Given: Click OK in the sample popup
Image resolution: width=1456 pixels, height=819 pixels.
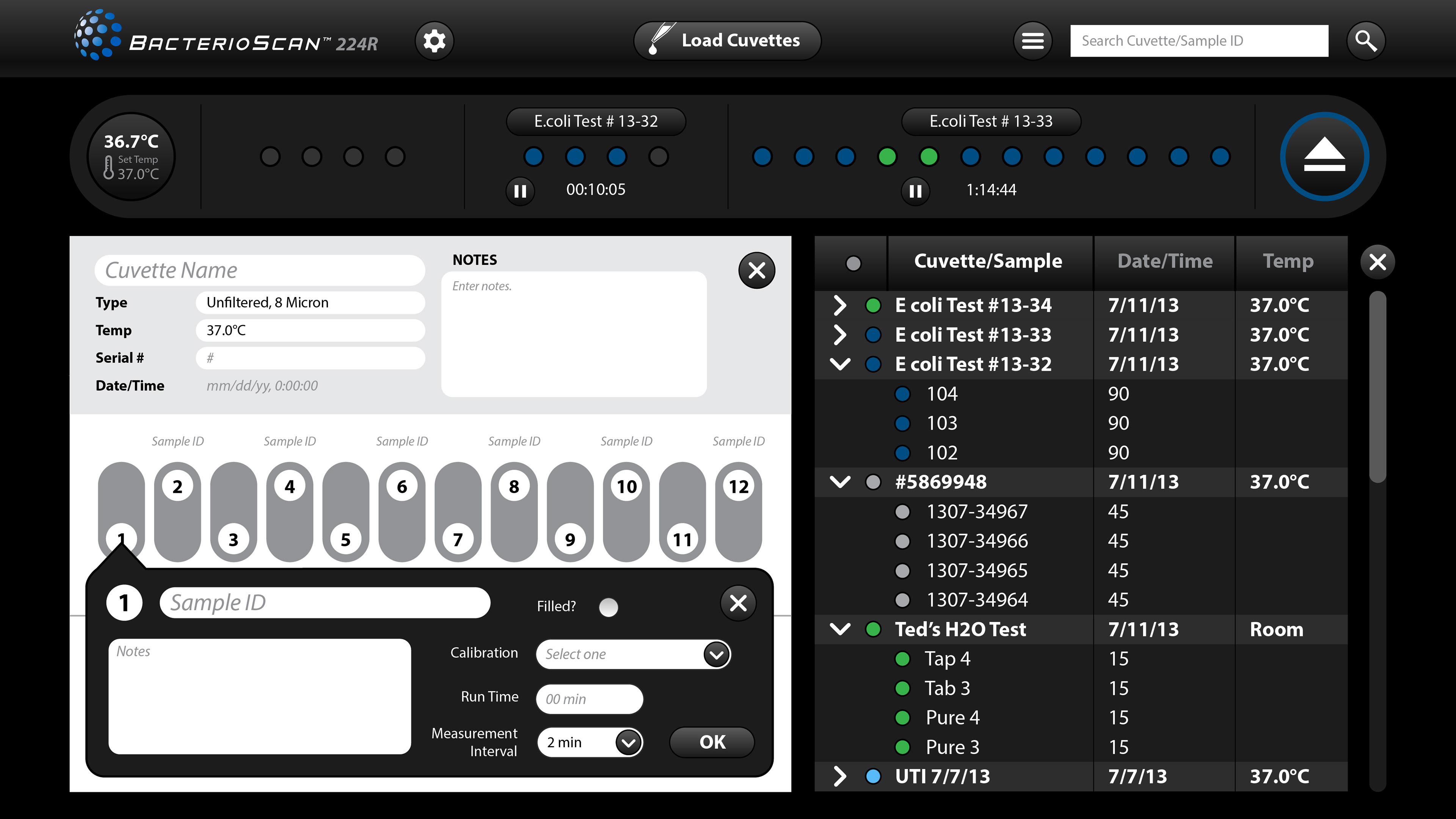Looking at the screenshot, I should click(712, 742).
